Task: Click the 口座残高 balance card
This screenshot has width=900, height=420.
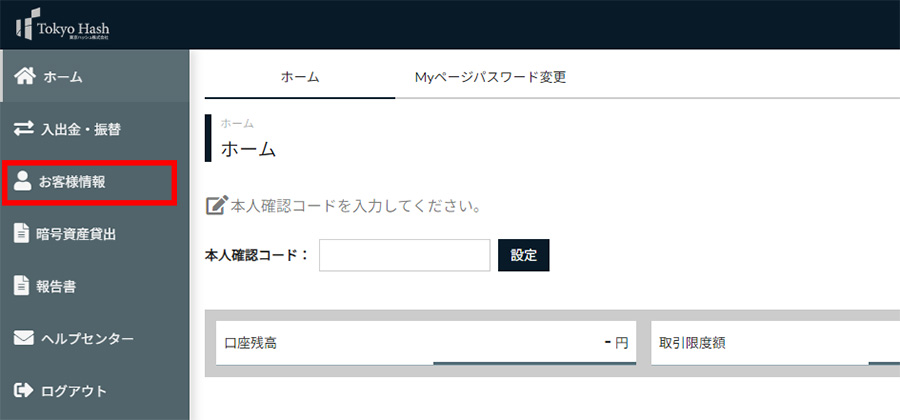Action: [426, 343]
